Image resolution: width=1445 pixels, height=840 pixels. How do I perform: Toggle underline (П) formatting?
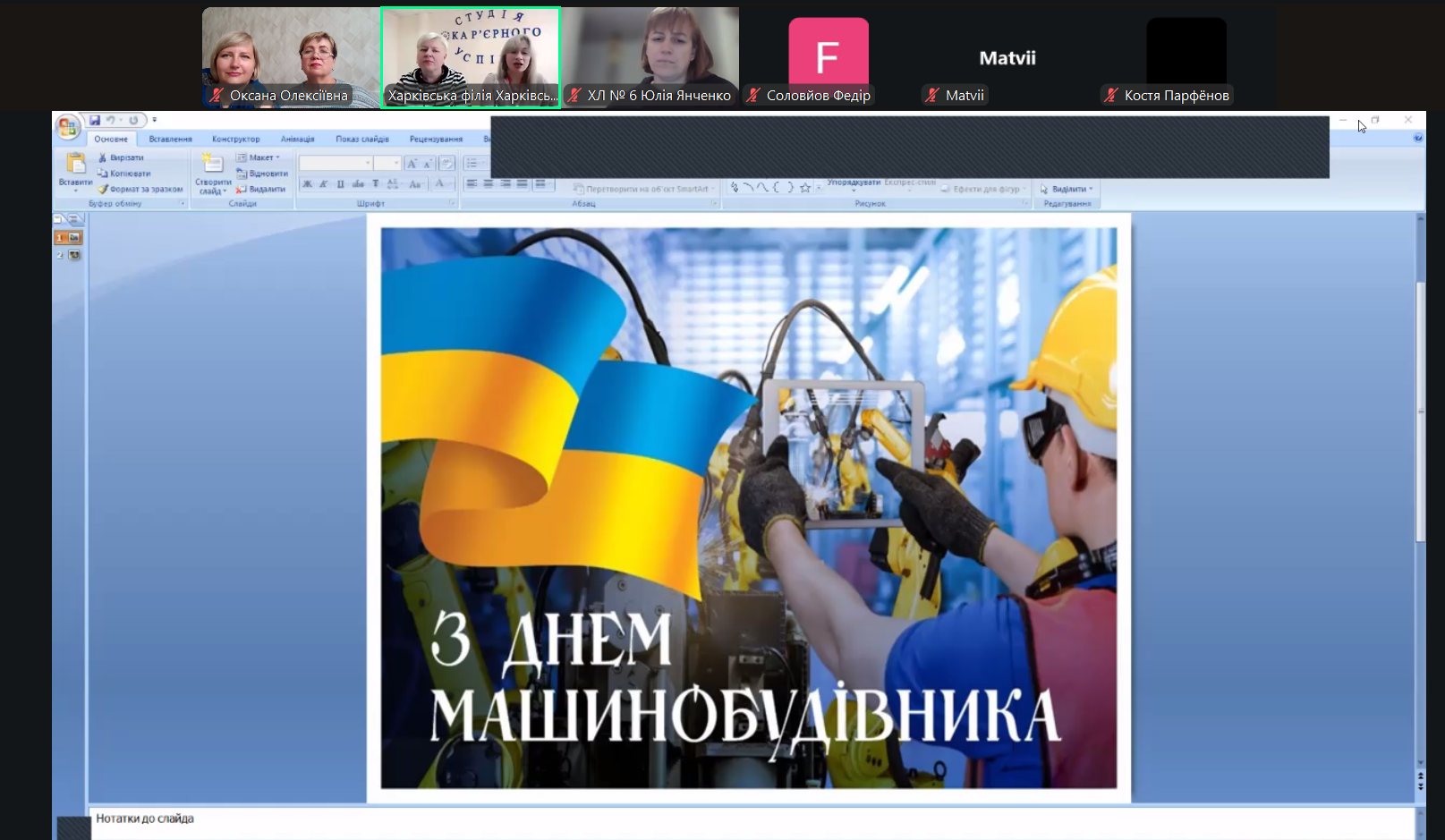340,184
